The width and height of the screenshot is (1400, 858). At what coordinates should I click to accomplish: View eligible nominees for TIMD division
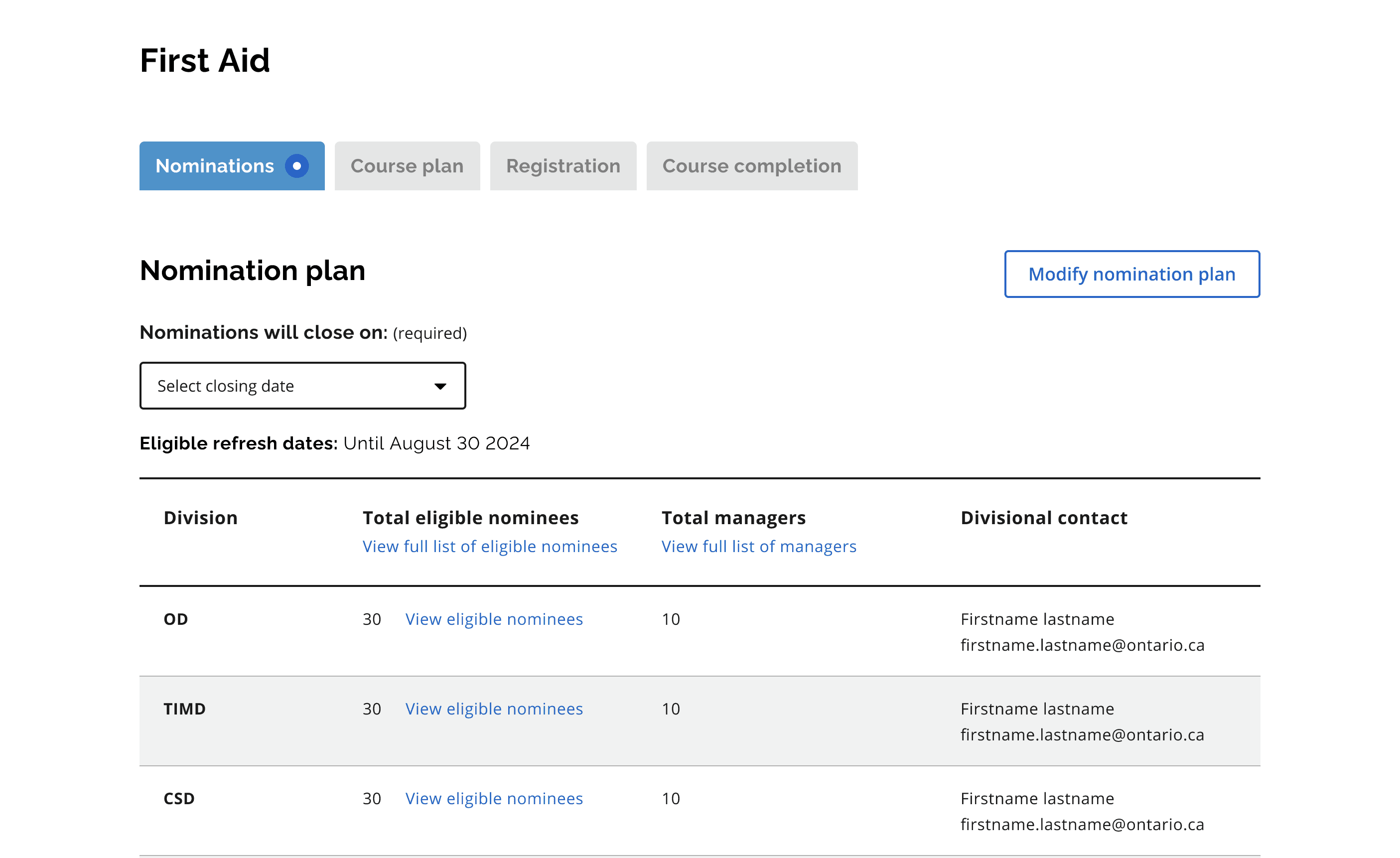[x=494, y=709]
